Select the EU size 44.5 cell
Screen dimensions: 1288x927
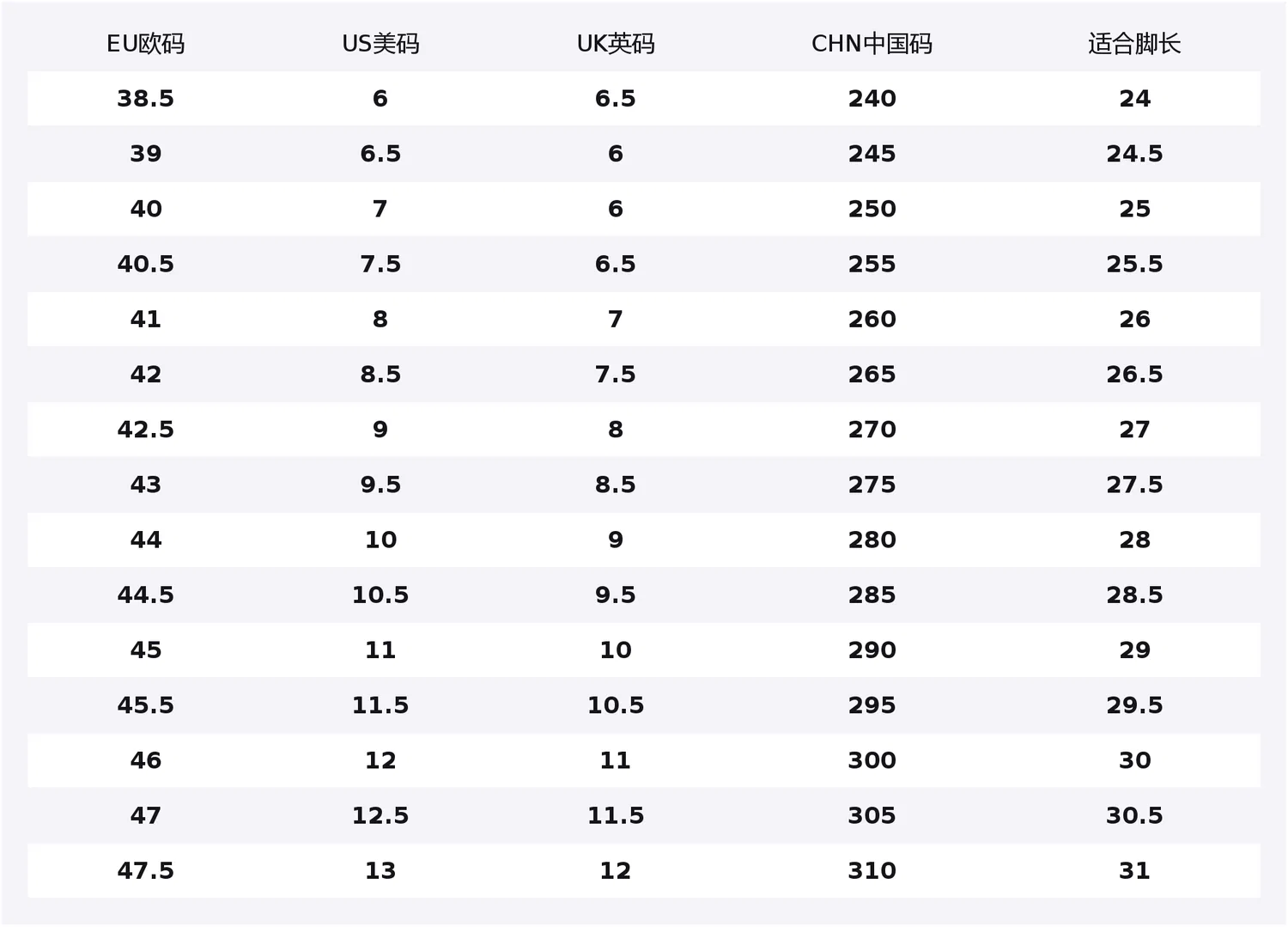[145, 595]
